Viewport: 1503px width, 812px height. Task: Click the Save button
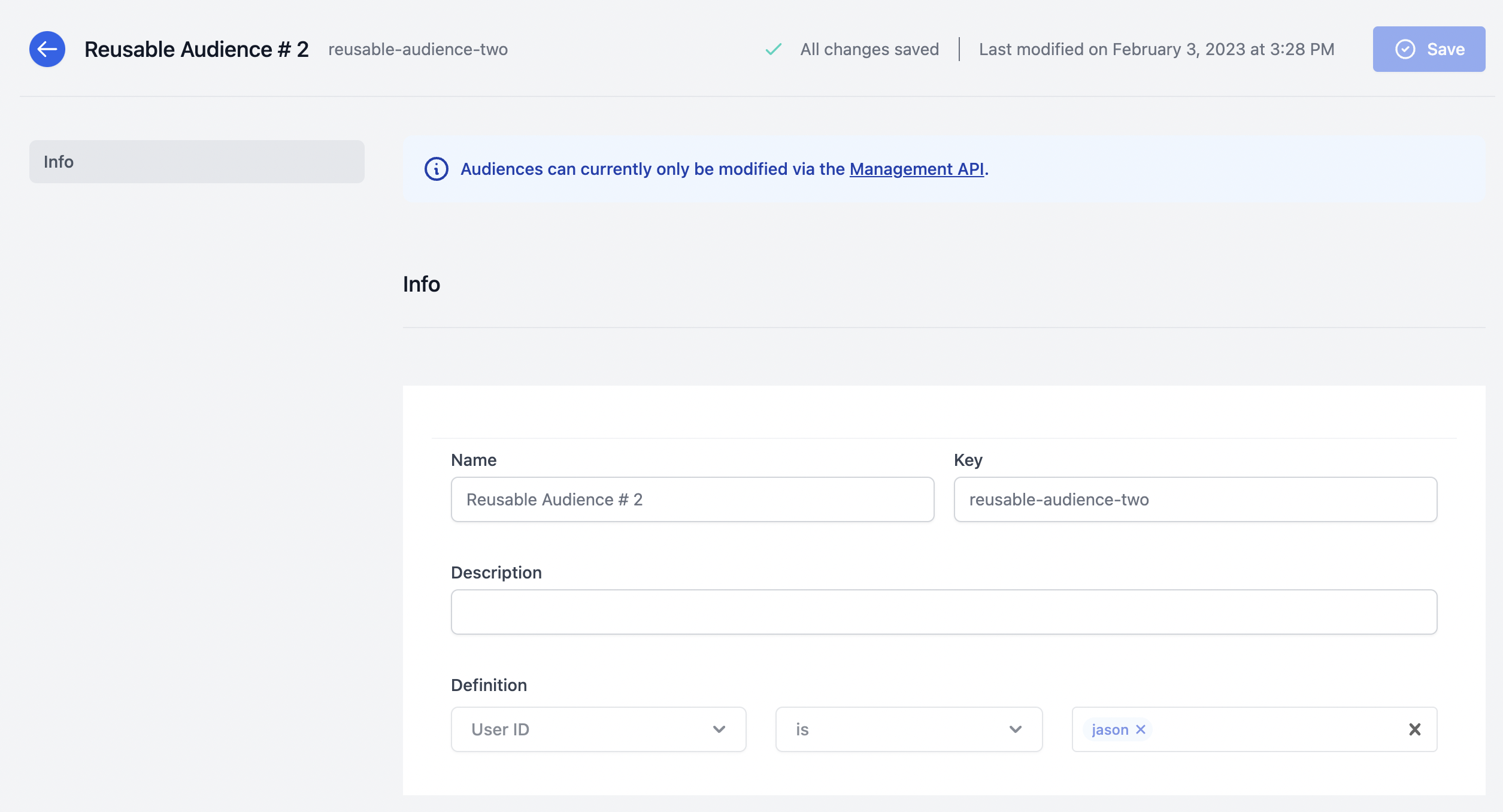[x=1429, y=48]
